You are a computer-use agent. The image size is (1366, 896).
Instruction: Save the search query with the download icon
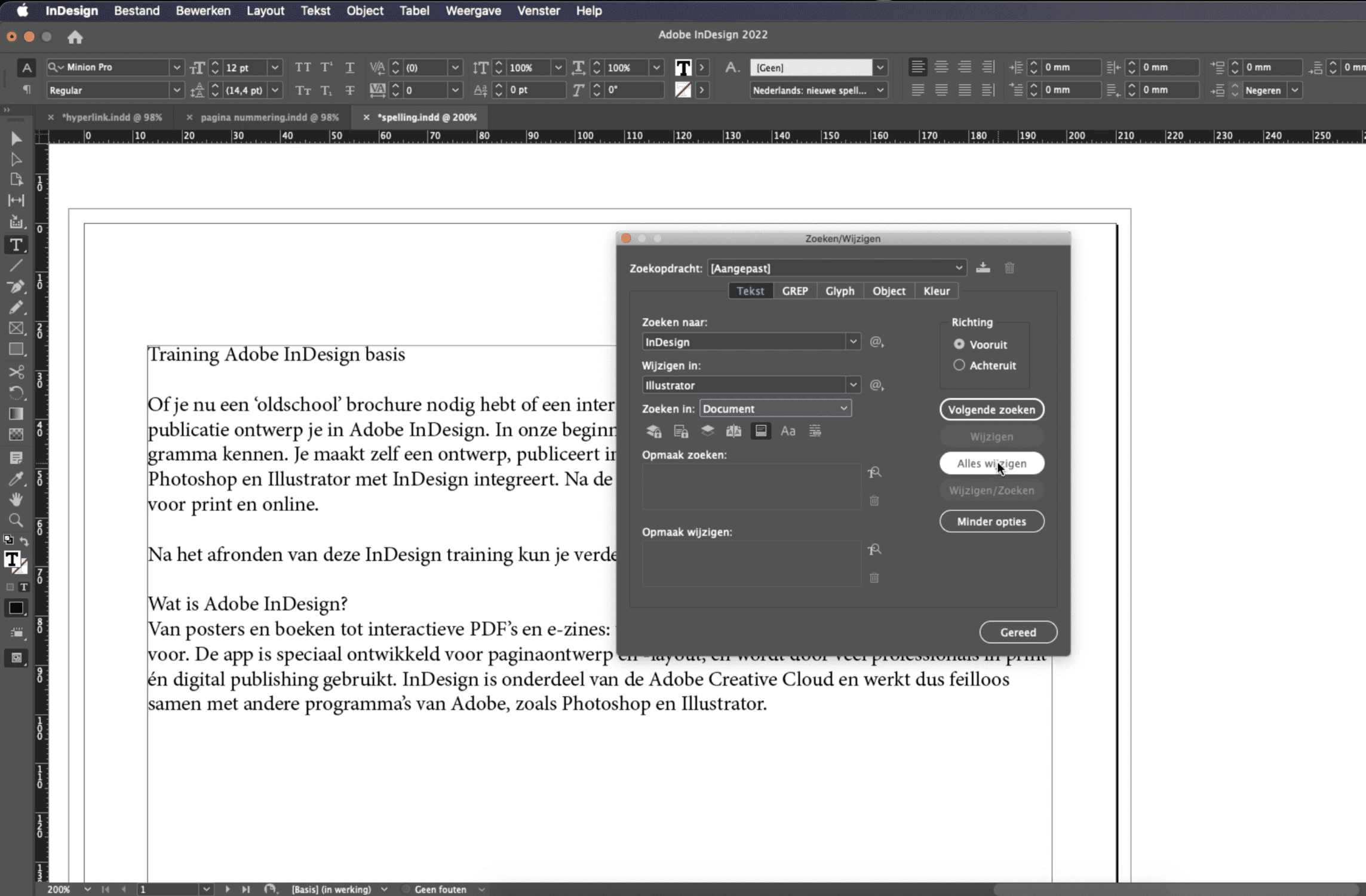(983, 268)
